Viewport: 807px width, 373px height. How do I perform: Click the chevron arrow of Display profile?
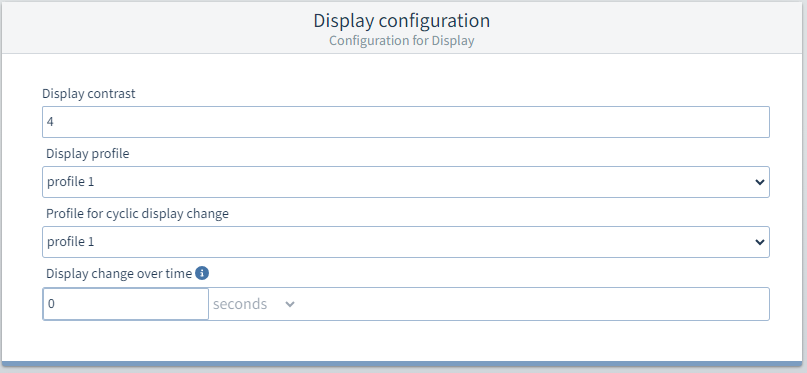(x=759, y=182)
